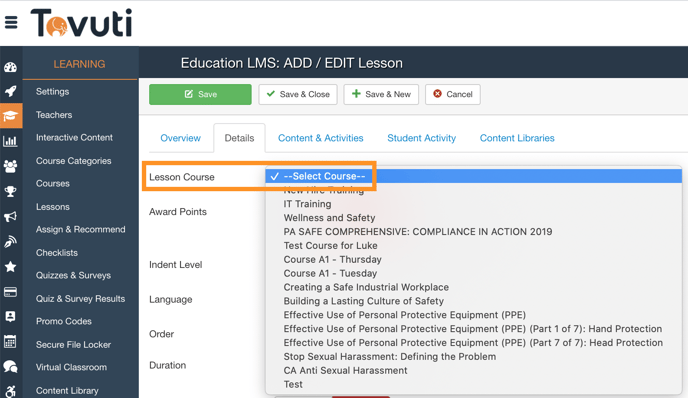Choose Creating a Safe Industrial Workplace
688x398 pixels.
coord(473,287)
